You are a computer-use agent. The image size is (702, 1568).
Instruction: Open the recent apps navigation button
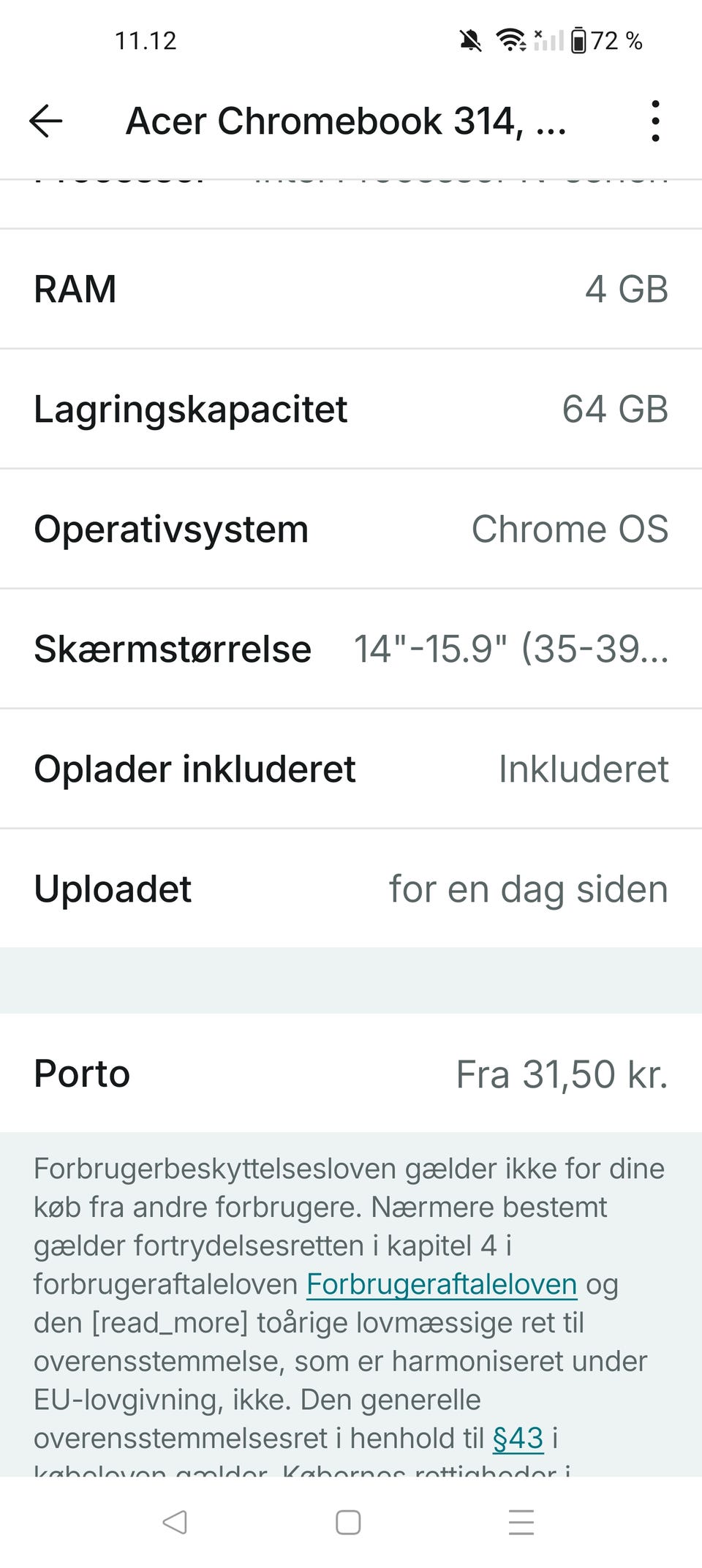pyautogui.click(x=521, y=1522)
